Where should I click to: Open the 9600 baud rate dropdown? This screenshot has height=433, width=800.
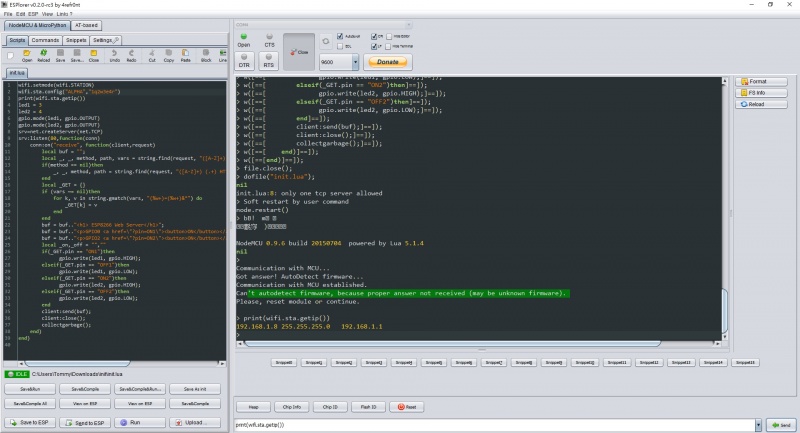355,62
